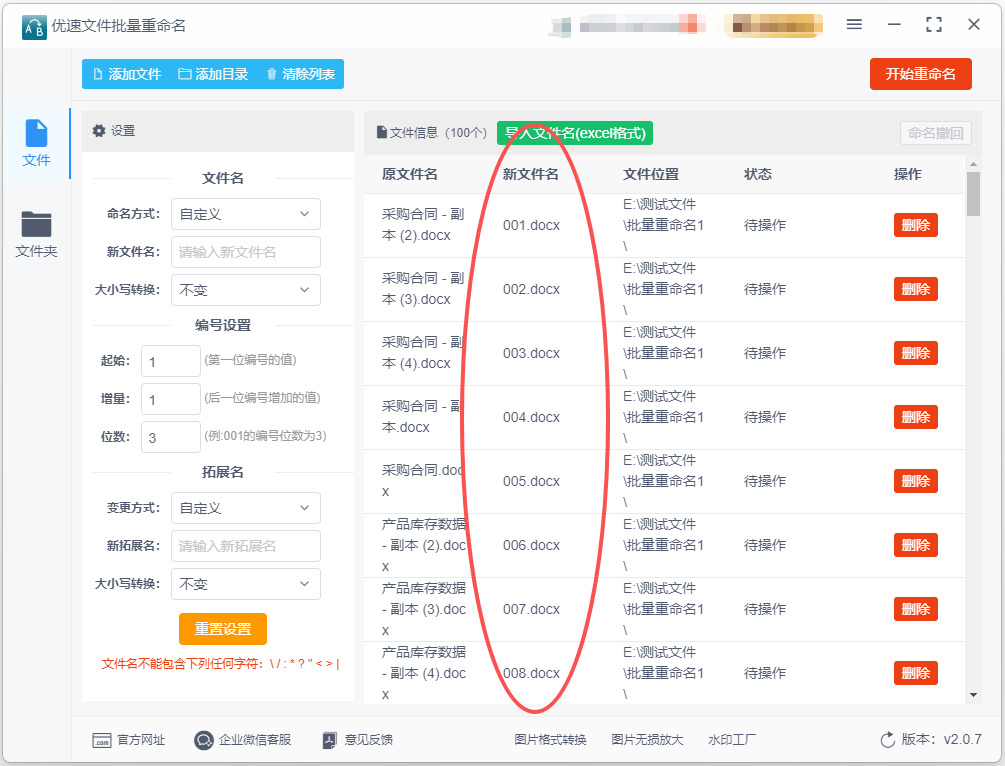Click 重置设置 button

coord(222,629)
